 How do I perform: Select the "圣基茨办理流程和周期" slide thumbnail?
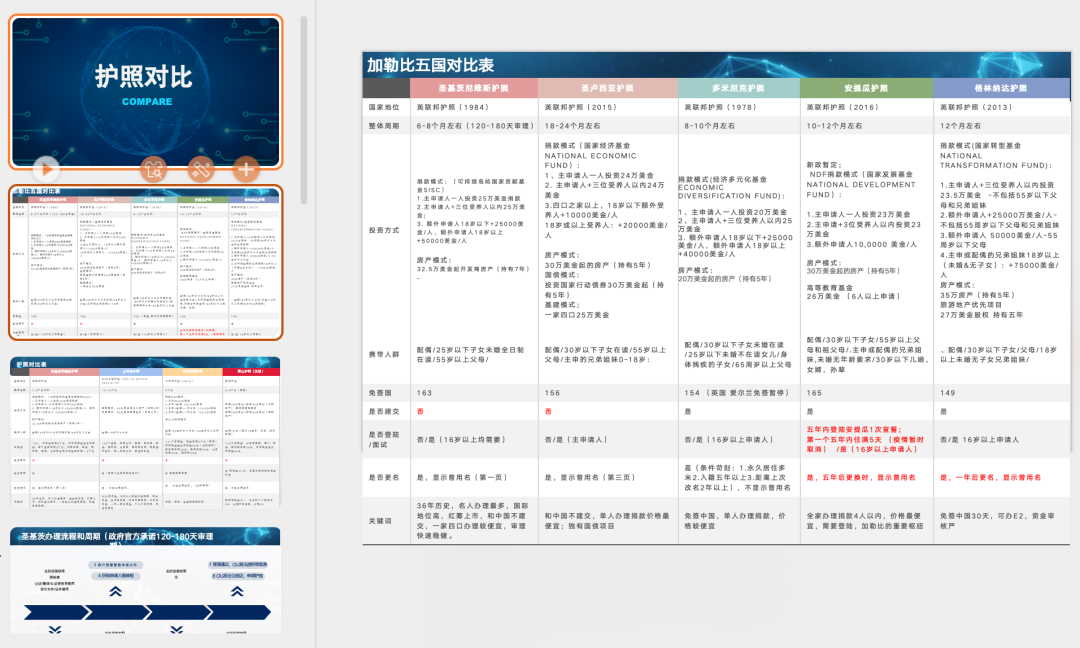[145, 585]
